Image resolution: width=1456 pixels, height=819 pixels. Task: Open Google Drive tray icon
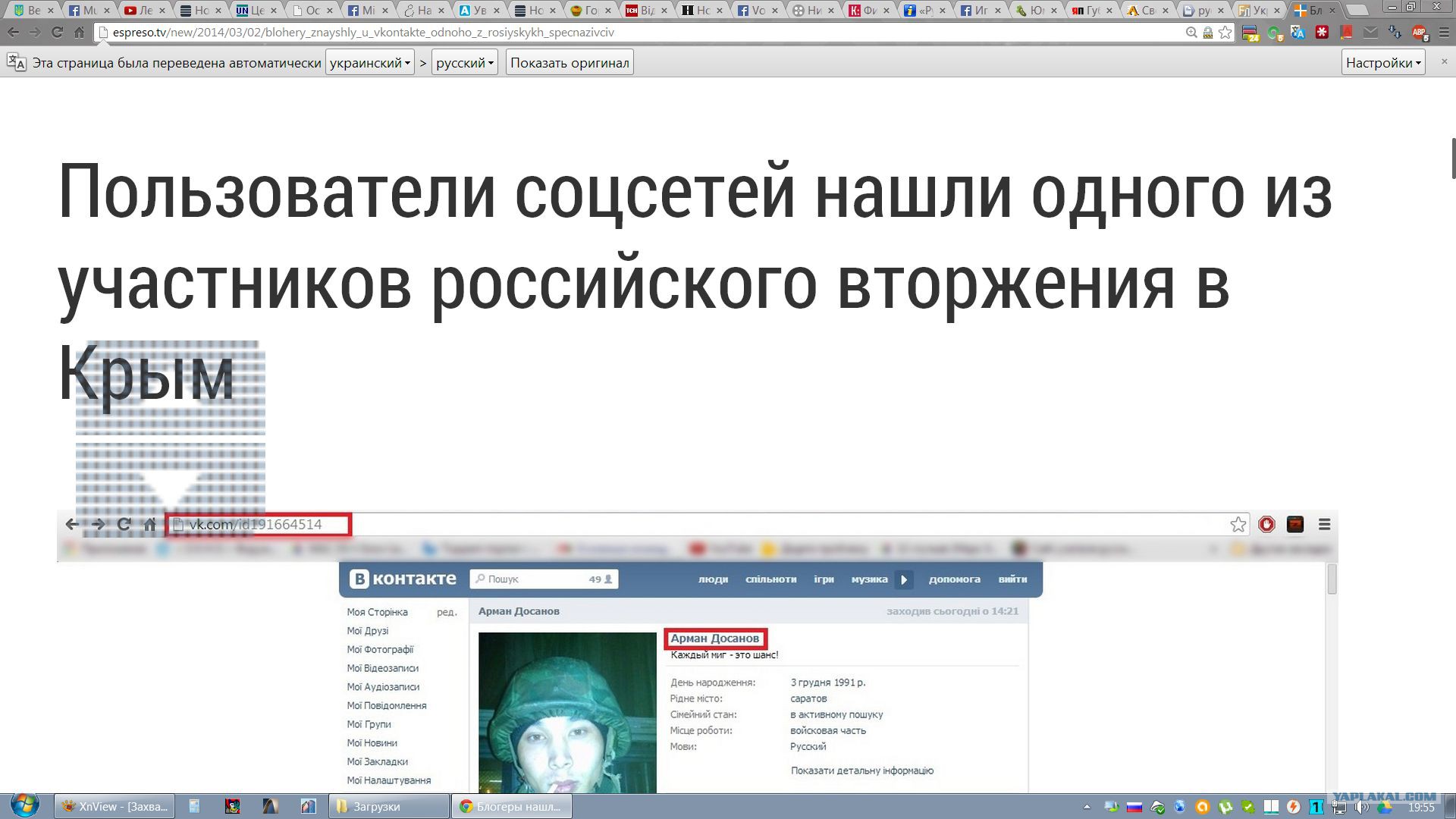1384,807
